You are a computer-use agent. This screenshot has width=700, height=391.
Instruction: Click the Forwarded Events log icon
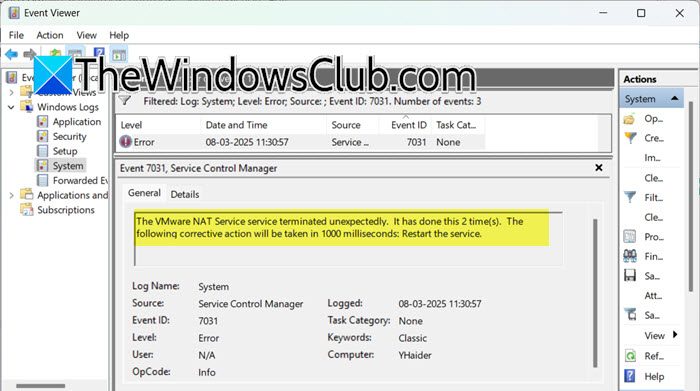click(x=42, y=180)
